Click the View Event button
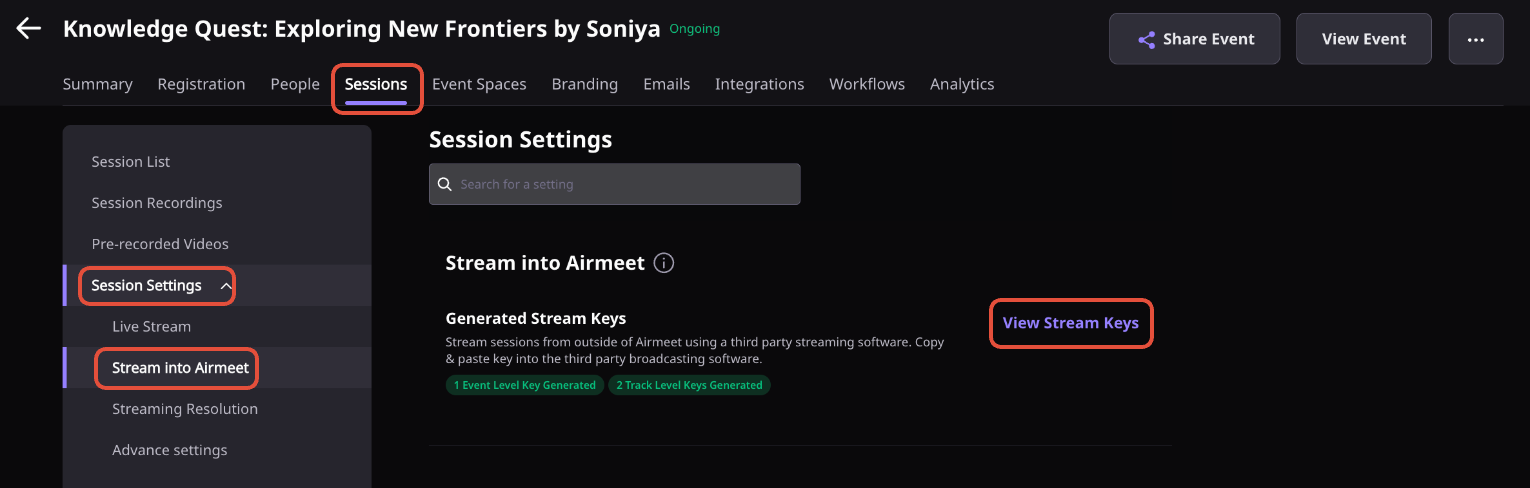The width and height of the screenshot is (1530, 488). click(1364, 39)
